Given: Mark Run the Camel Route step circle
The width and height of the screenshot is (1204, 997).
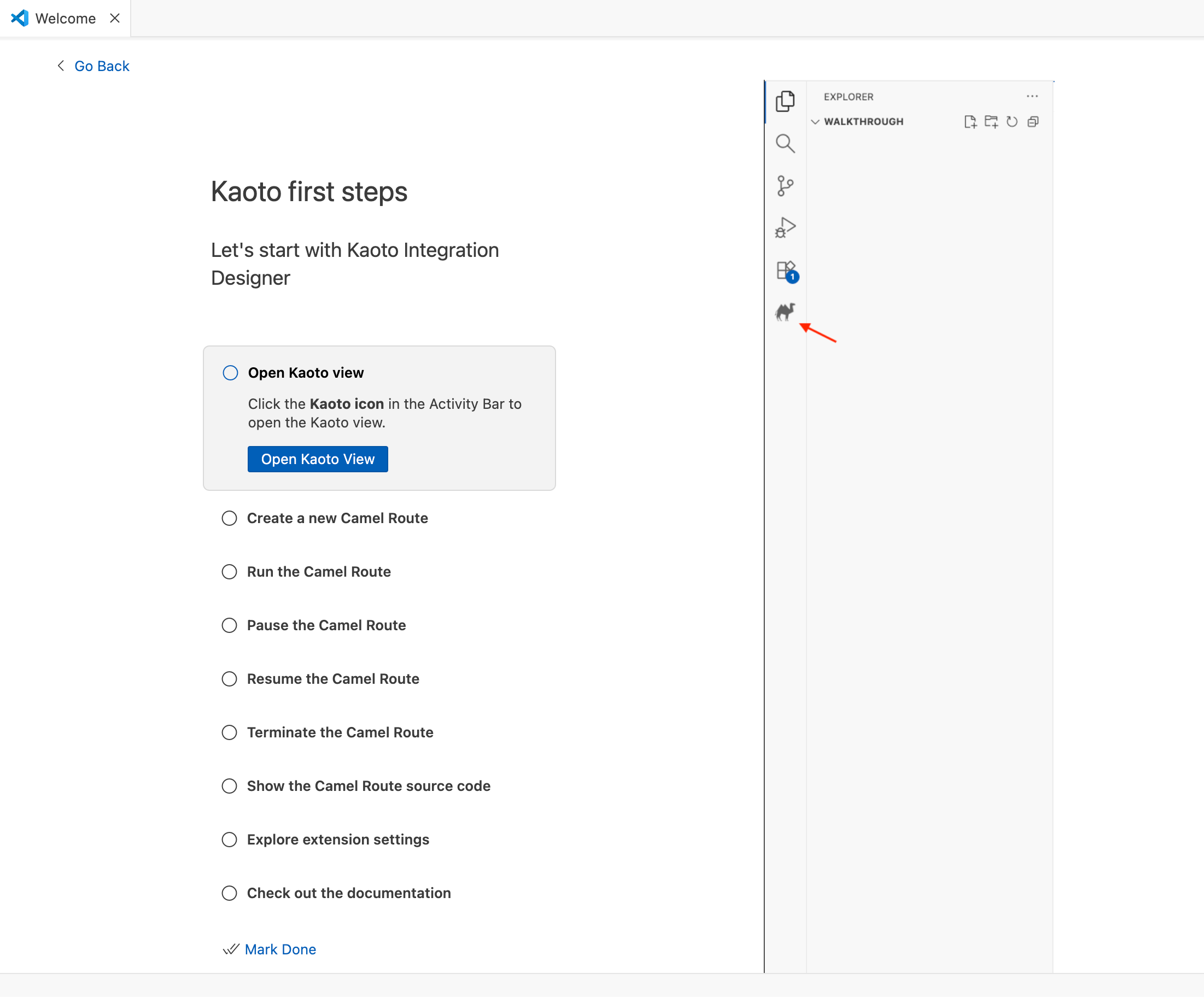Looking at the screenshot, I should (x=229, y=572).
